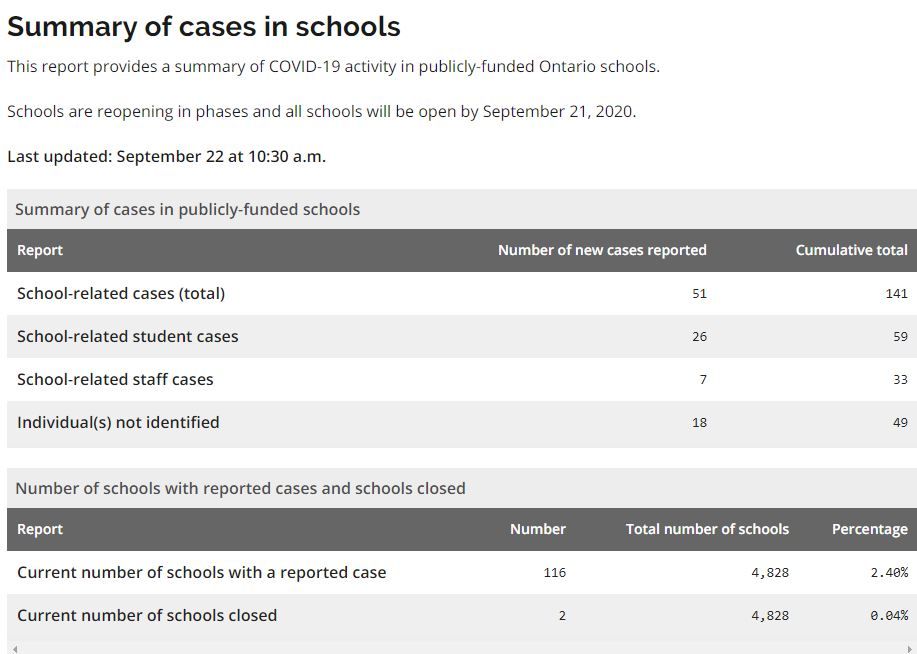Select the 'Cumulative total' column header
The height and width of the screenshot is (654, 917).
pos(851,250)
